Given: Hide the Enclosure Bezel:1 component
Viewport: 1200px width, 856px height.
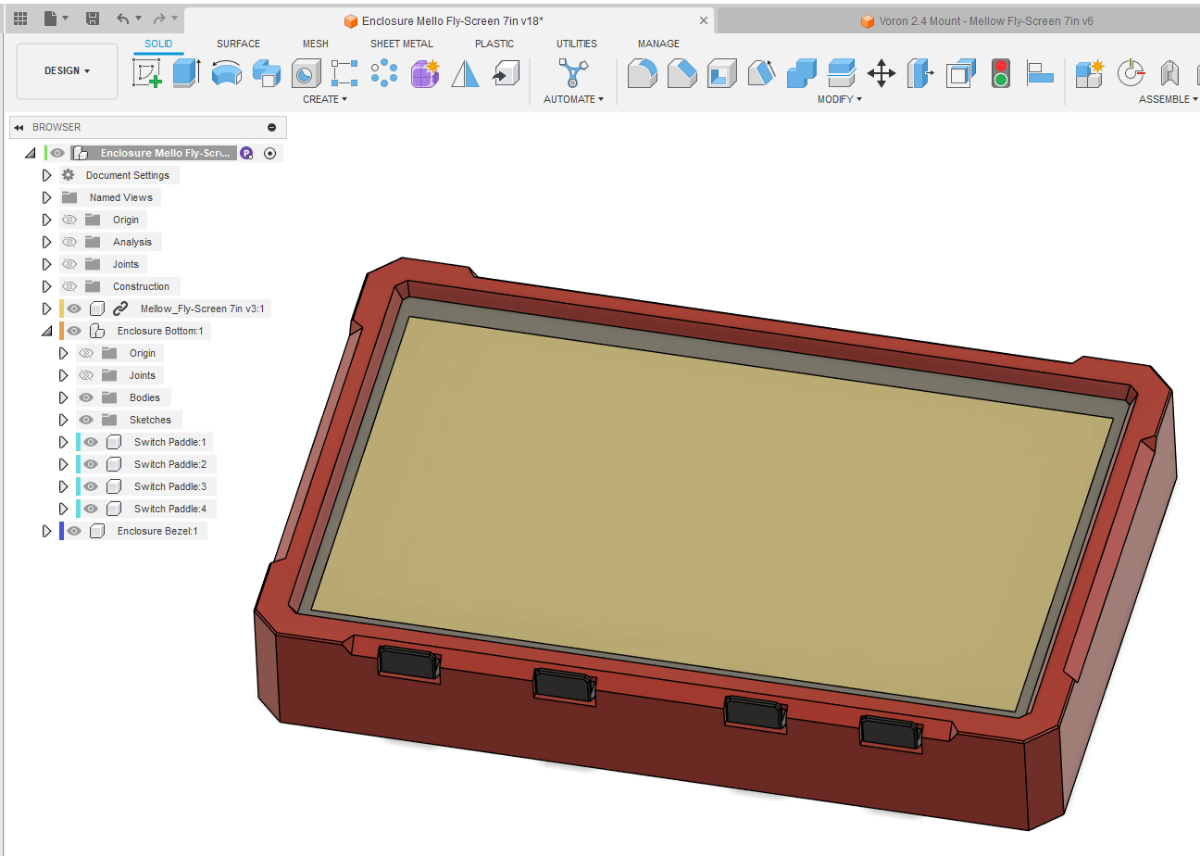Looking at the screenshot, I should coord(74,531).
